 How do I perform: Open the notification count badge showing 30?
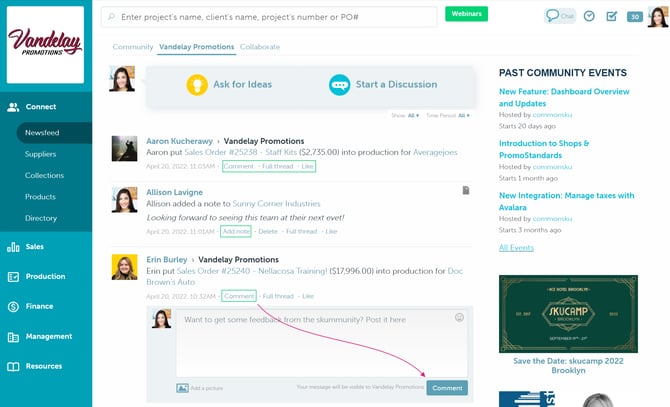[634, 17]
